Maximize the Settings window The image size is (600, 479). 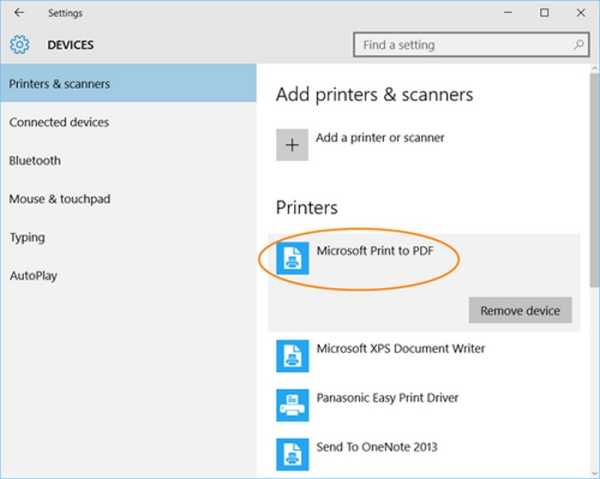(544, 14)
